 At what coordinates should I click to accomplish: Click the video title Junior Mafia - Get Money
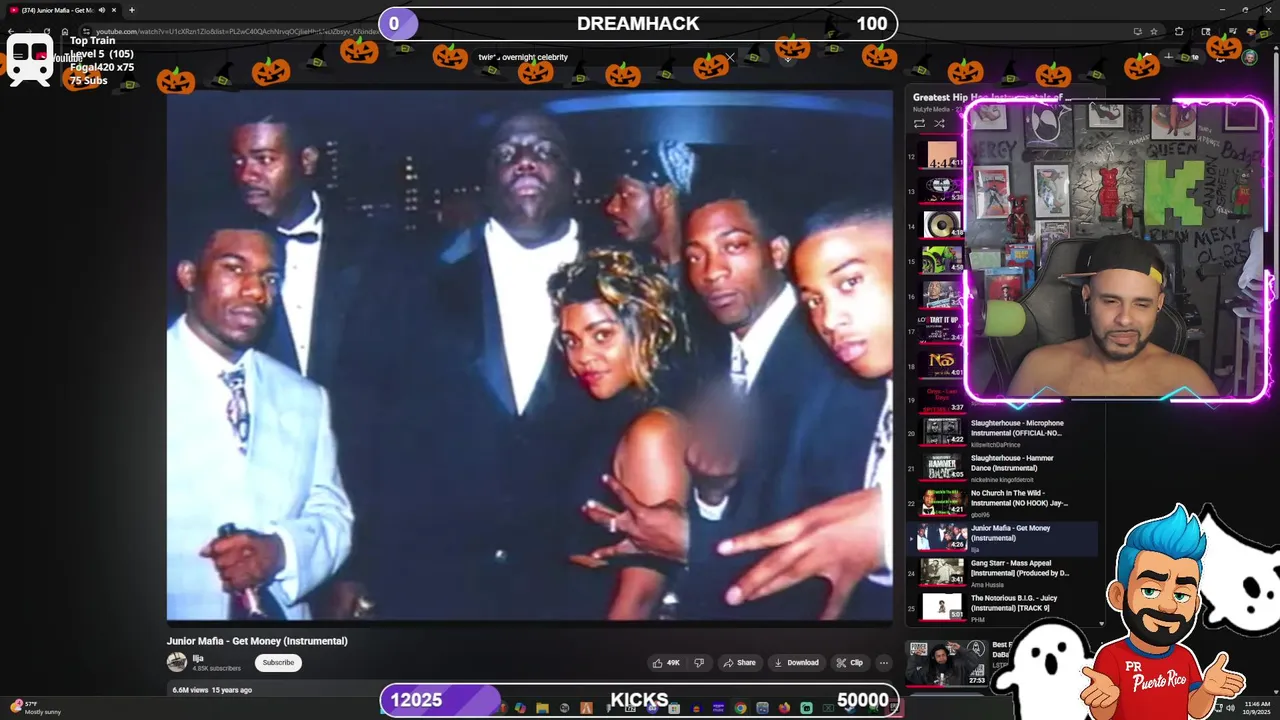pos(257,641)
